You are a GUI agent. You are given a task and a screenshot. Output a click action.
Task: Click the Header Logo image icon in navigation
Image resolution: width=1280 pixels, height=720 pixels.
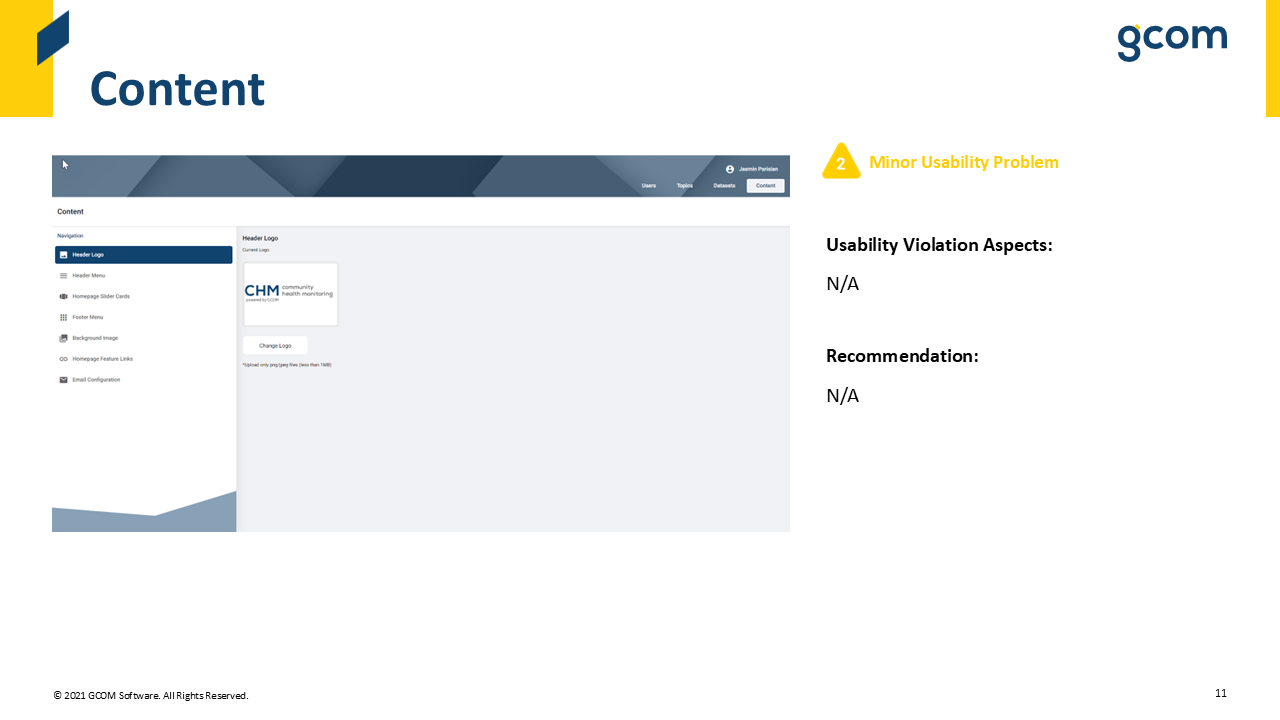(x=64, y=255)
